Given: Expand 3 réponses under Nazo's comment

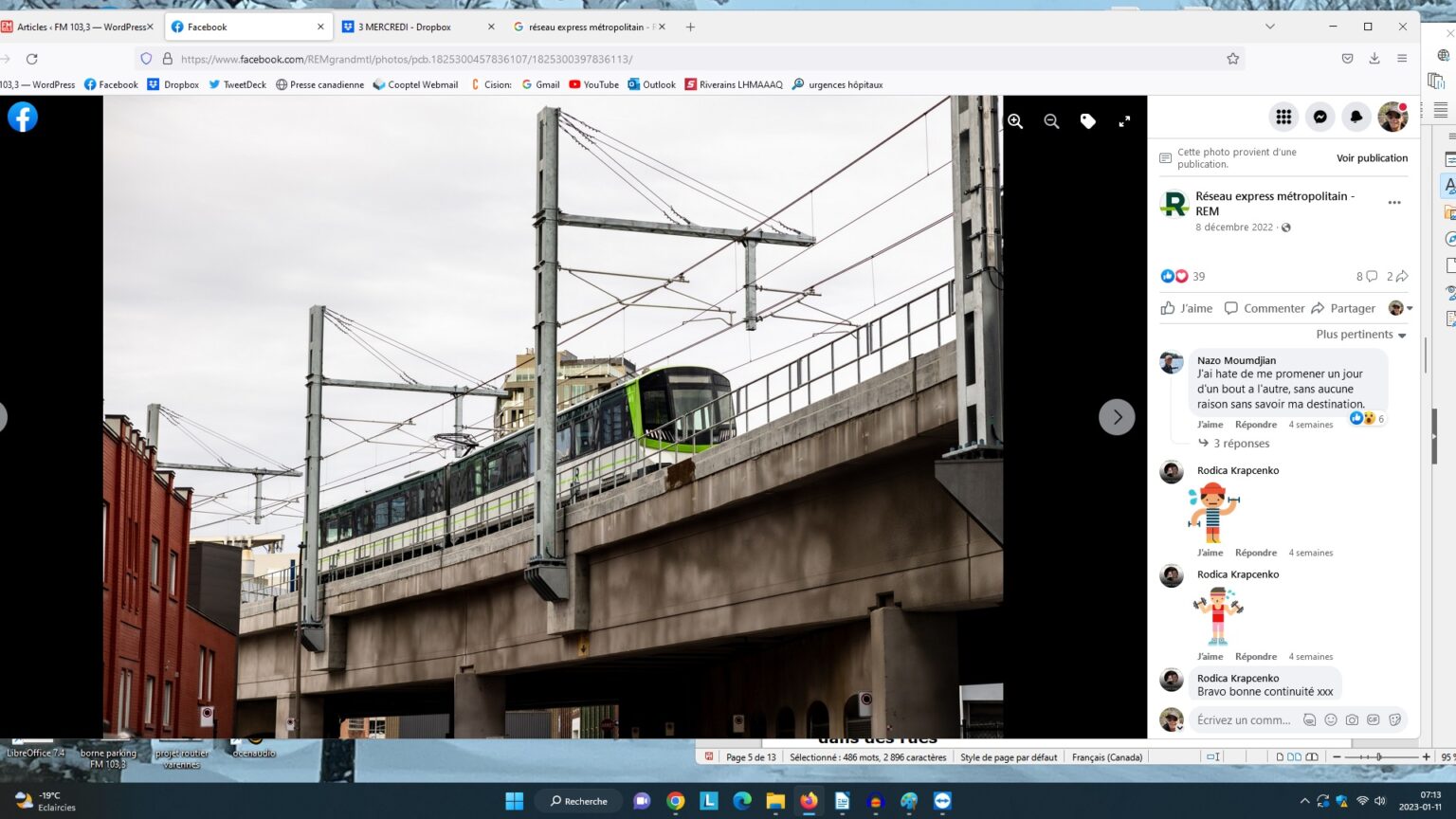Looking at the screenshot, I should pyautogui.click(x=1241, y=444).
